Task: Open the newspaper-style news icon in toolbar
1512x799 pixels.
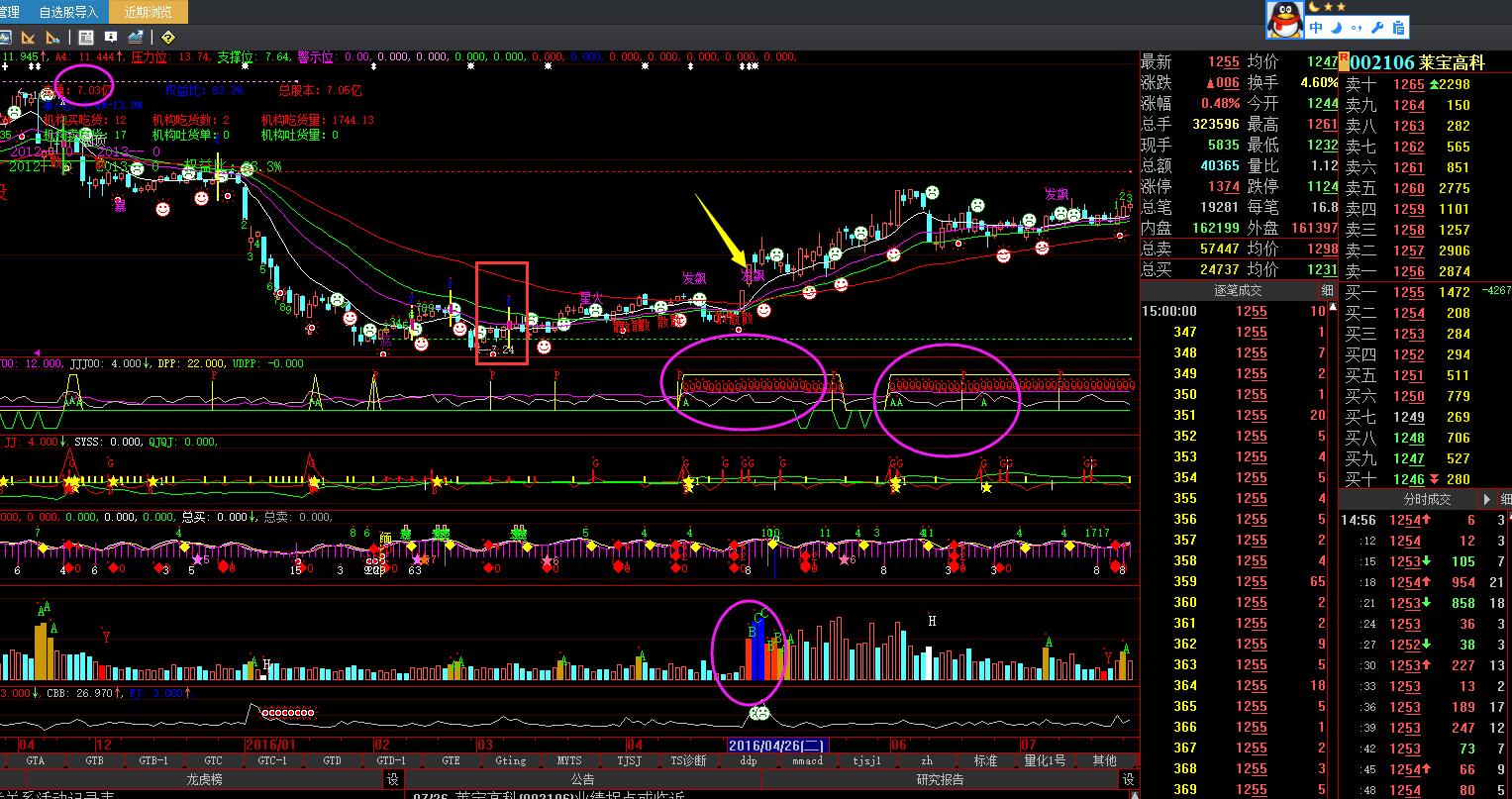Action: (86, 38)
